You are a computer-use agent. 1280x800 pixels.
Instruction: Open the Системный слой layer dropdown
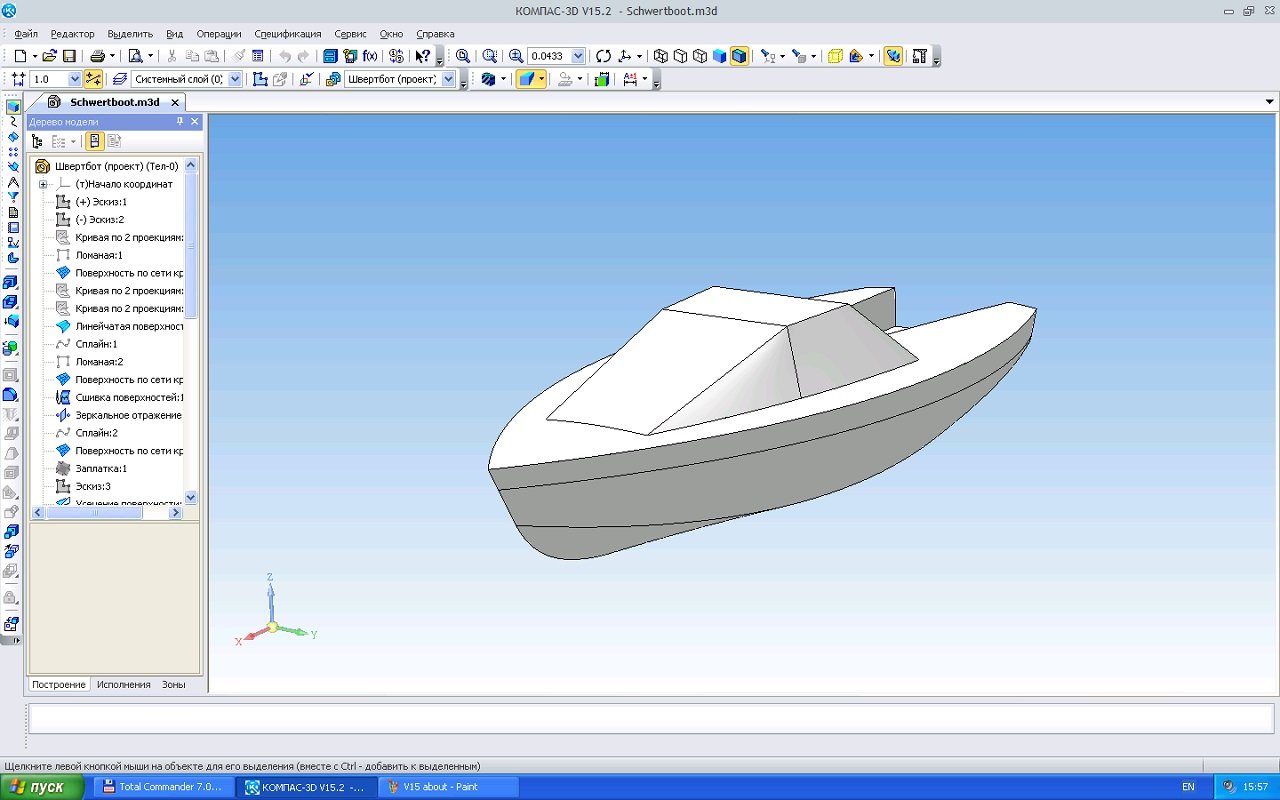pos(235,79)
